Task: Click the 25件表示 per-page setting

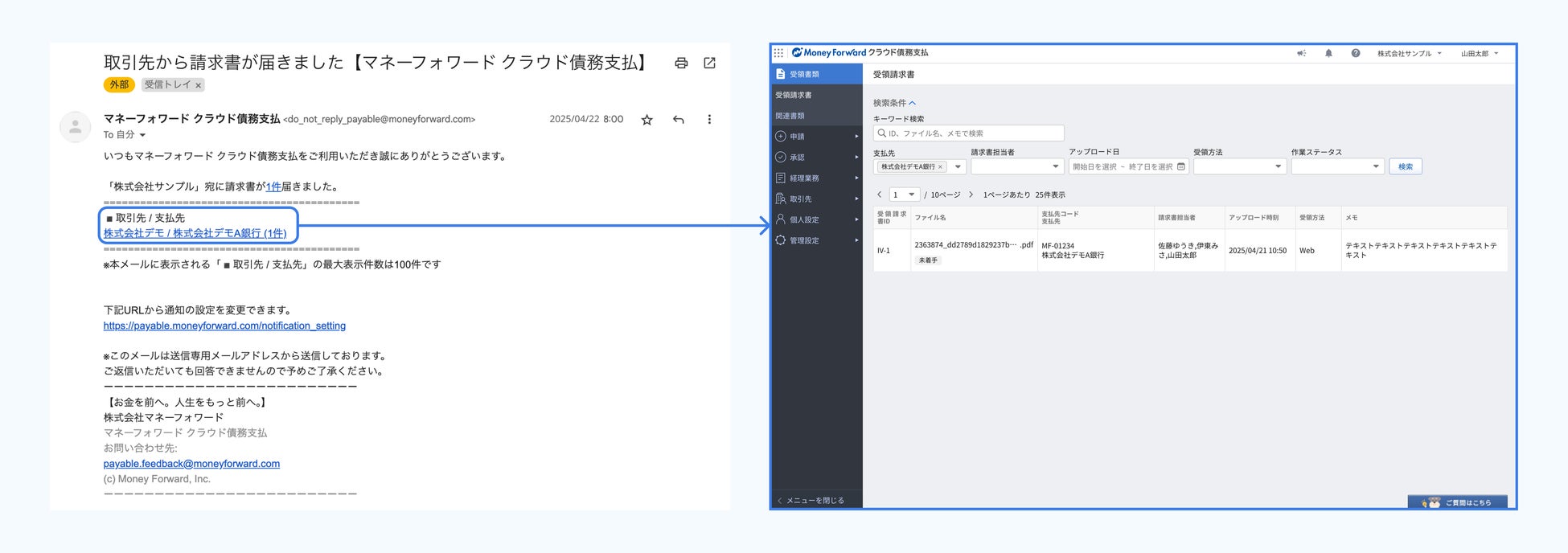Action: click(1050, 195)
